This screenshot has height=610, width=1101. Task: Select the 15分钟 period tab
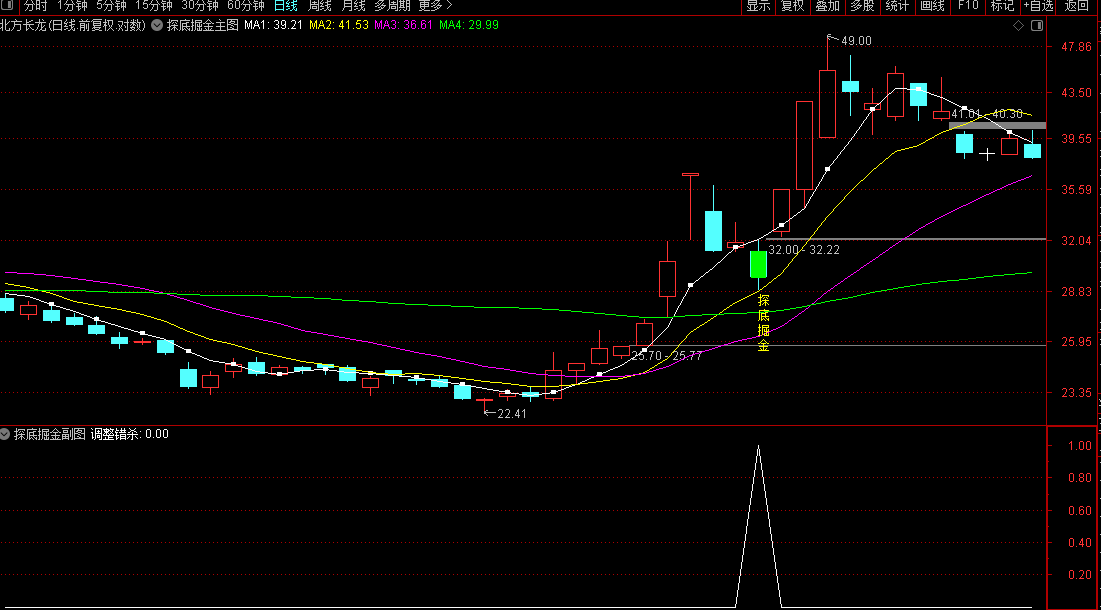pyautogui.click(x=153, y=6)
